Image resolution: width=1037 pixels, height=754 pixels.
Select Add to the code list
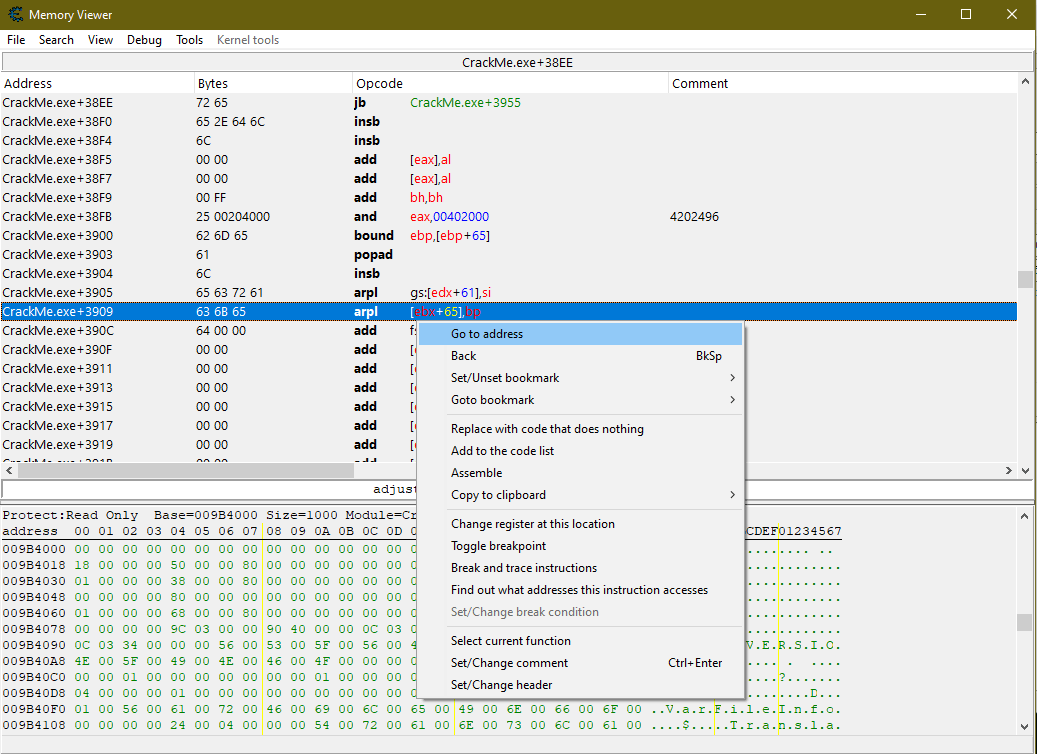point(580,450)
